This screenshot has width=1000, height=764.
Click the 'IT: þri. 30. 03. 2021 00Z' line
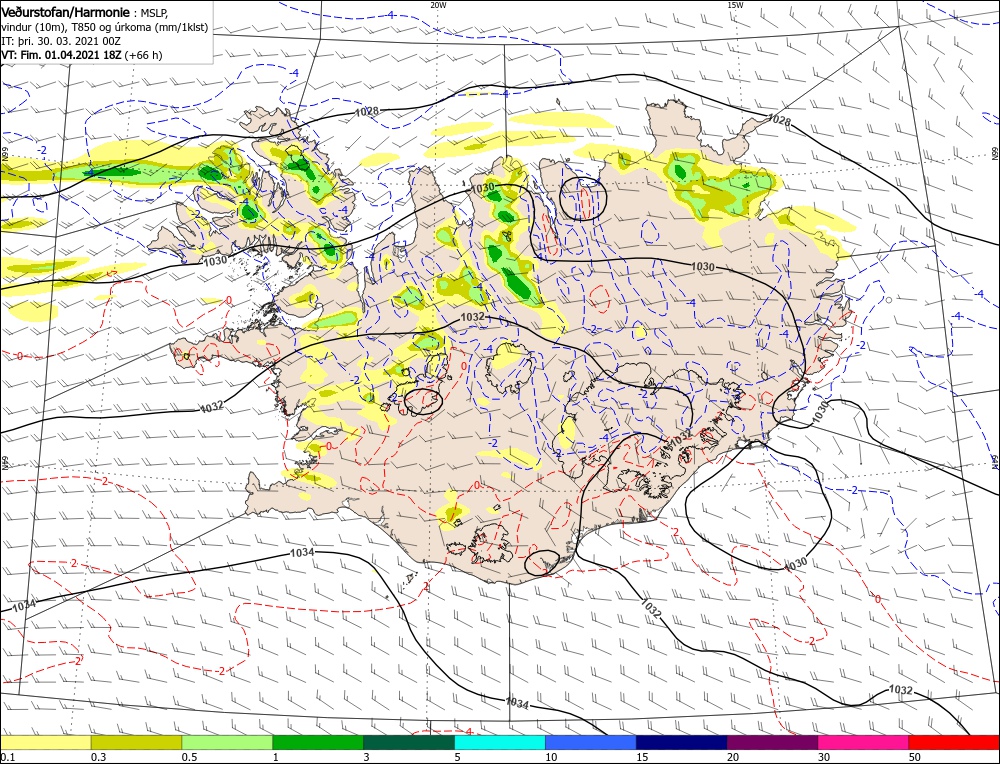(61, 41)
